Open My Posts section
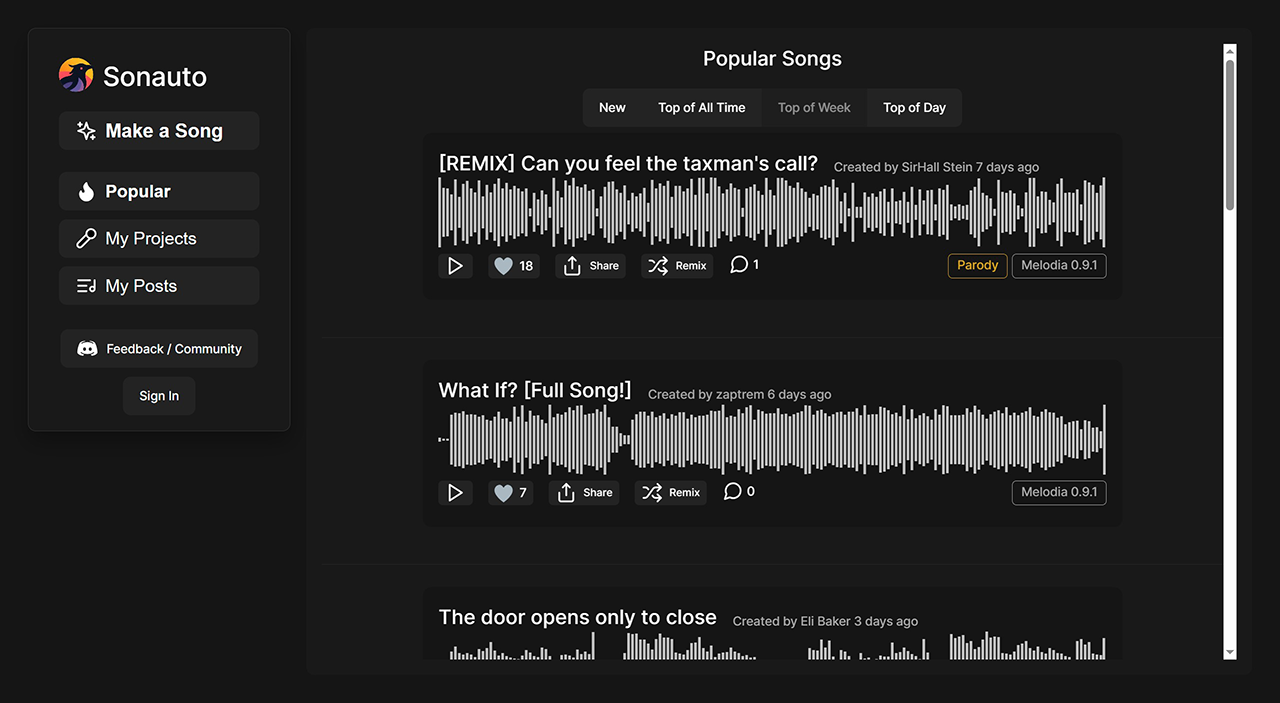Image resolution: width=1280 pixels, height=703 pixels. tap(158, 285)
